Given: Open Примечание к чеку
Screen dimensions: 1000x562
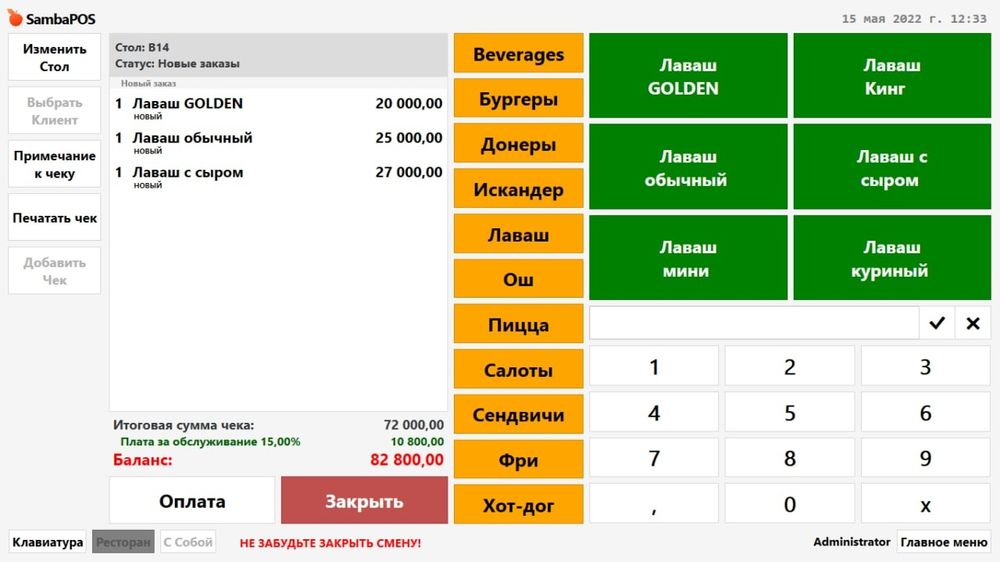Looking at the screenshot, I should pos(54,164).
